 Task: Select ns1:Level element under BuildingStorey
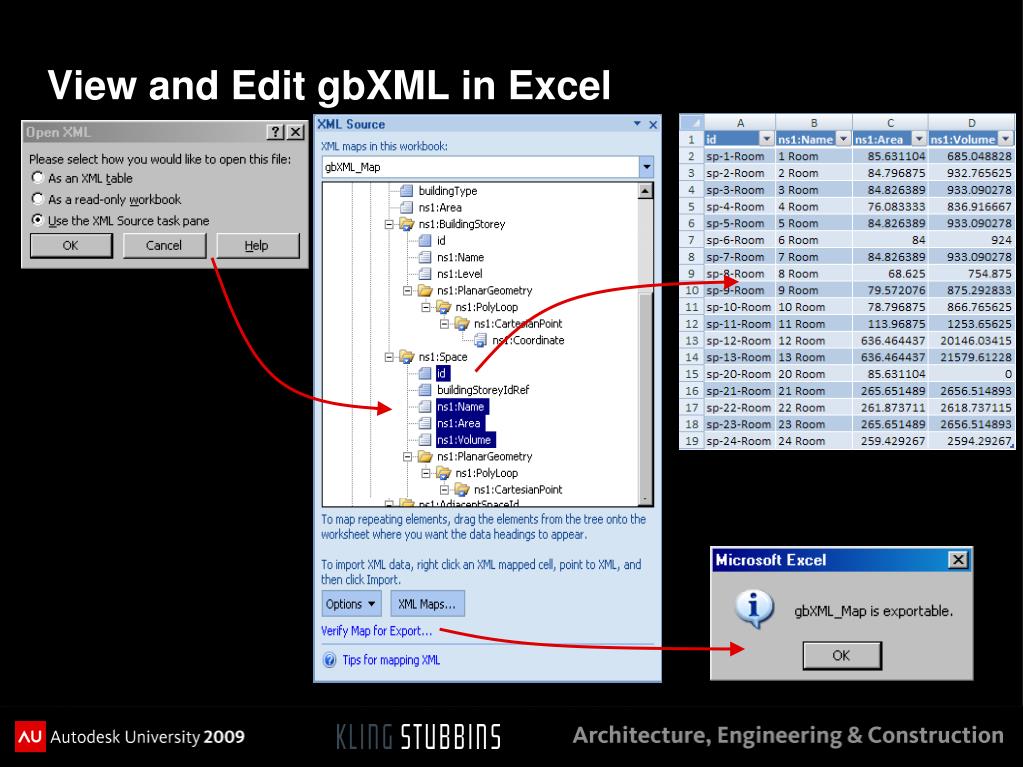click(x=459, y=274)
